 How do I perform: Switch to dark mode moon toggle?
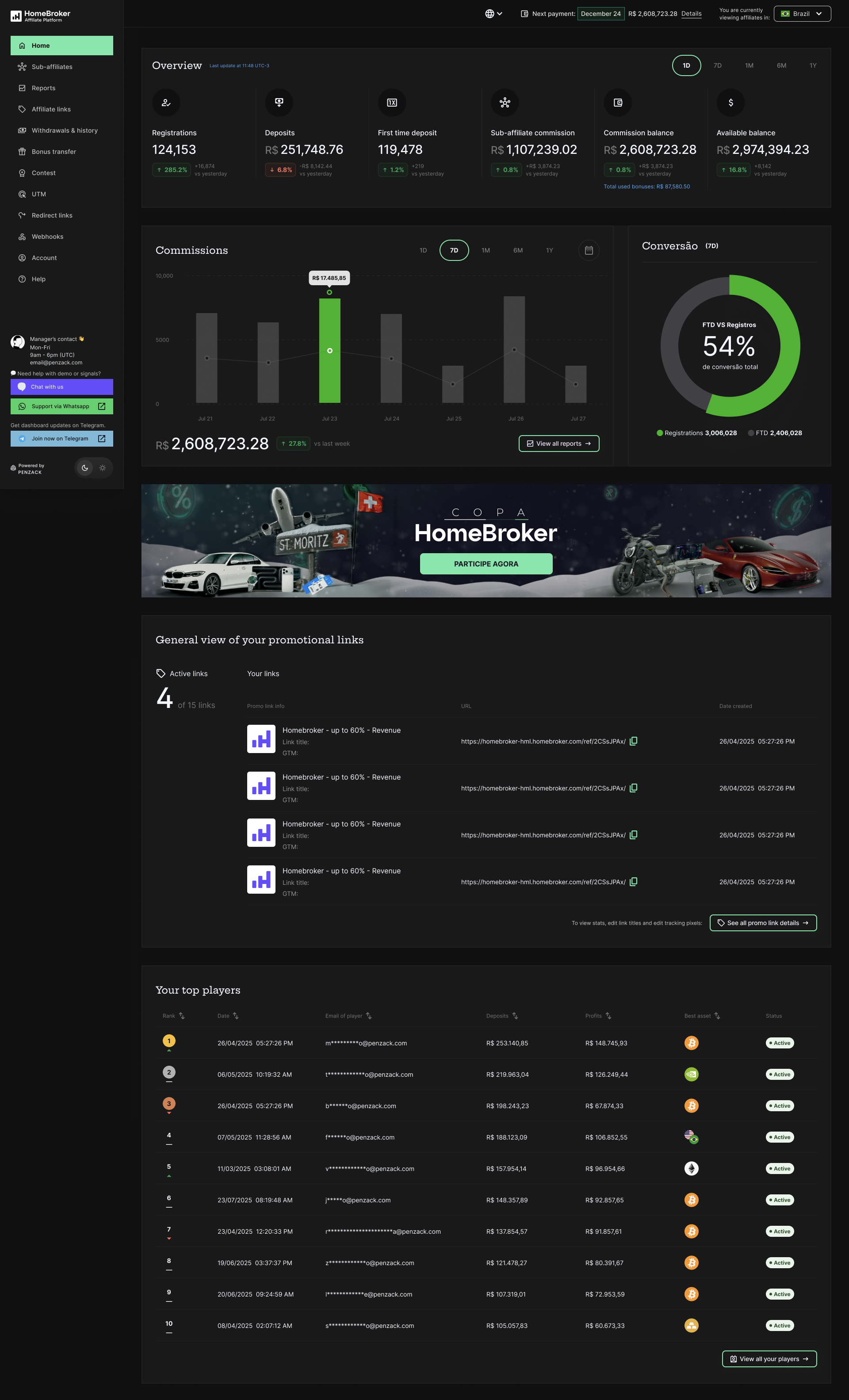[x=84, y=467]
